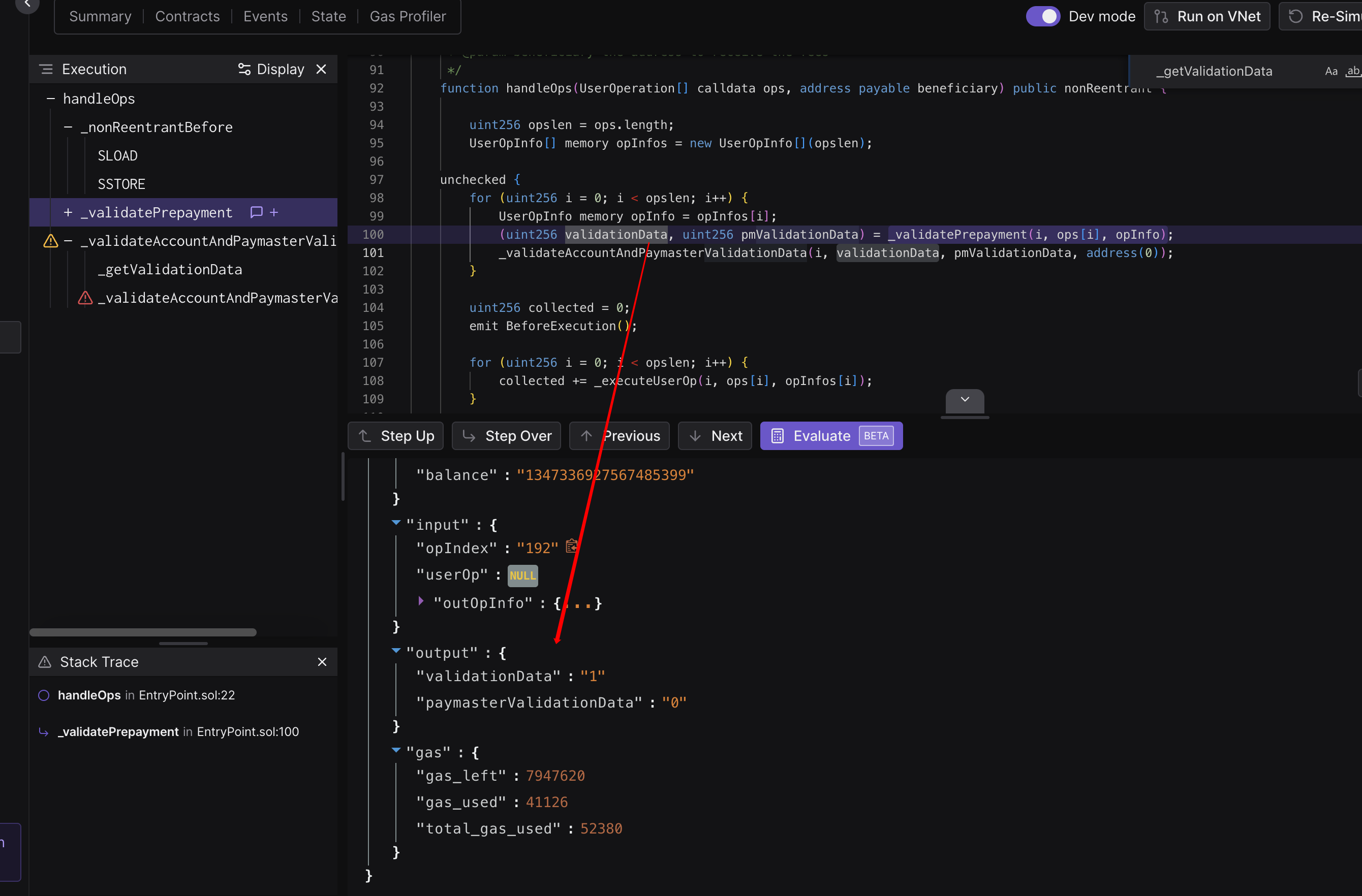Click the red error icon in execution tree
Viewport: 1362px width, 896px height.
(x=85, y=298)
